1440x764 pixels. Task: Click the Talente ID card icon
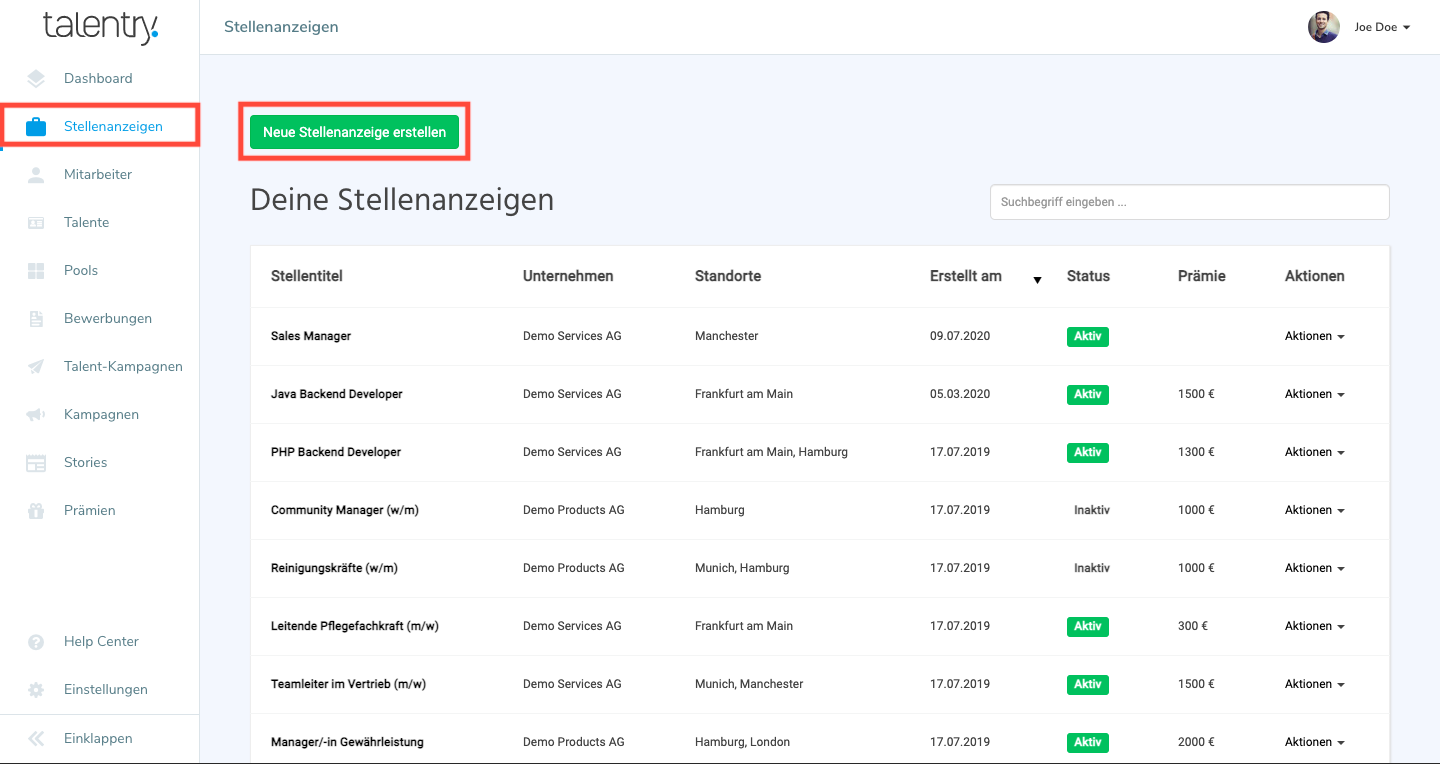click(x=36, y=223)
